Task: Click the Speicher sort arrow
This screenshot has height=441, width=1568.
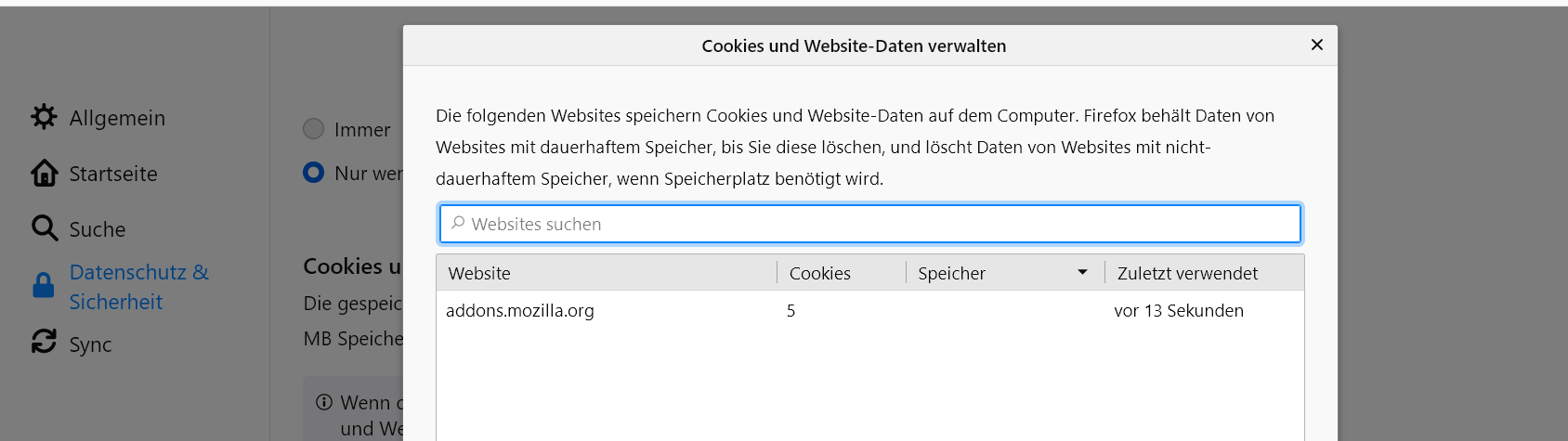Action: click(1082, 273)
